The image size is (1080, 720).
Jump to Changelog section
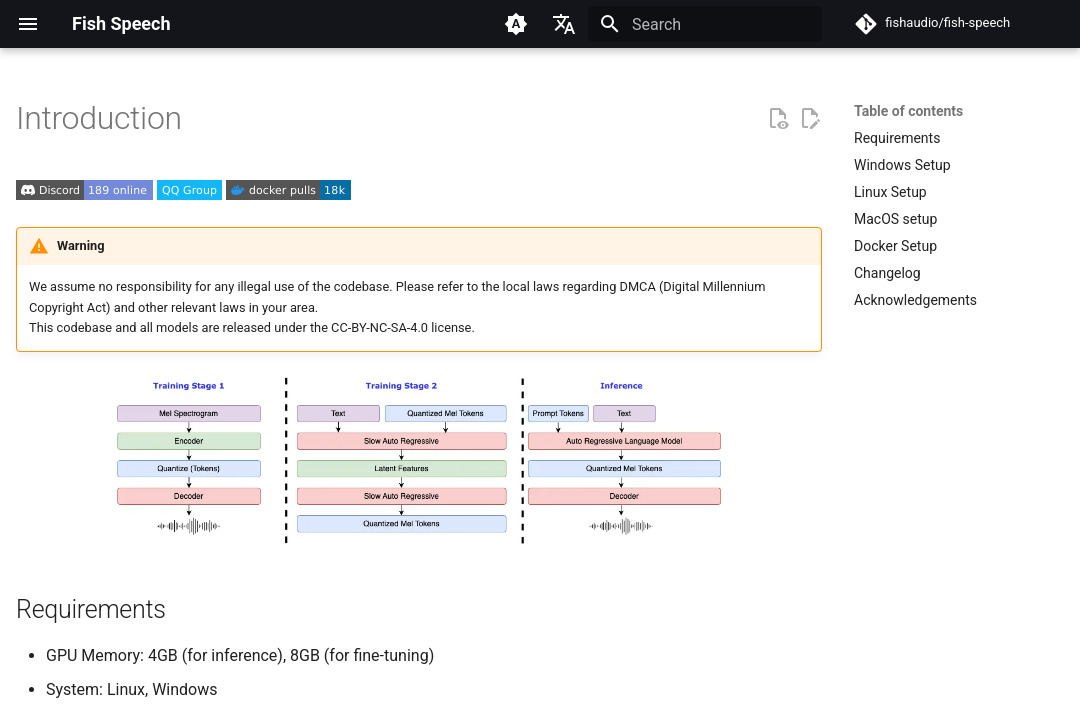tap(886, 273)
